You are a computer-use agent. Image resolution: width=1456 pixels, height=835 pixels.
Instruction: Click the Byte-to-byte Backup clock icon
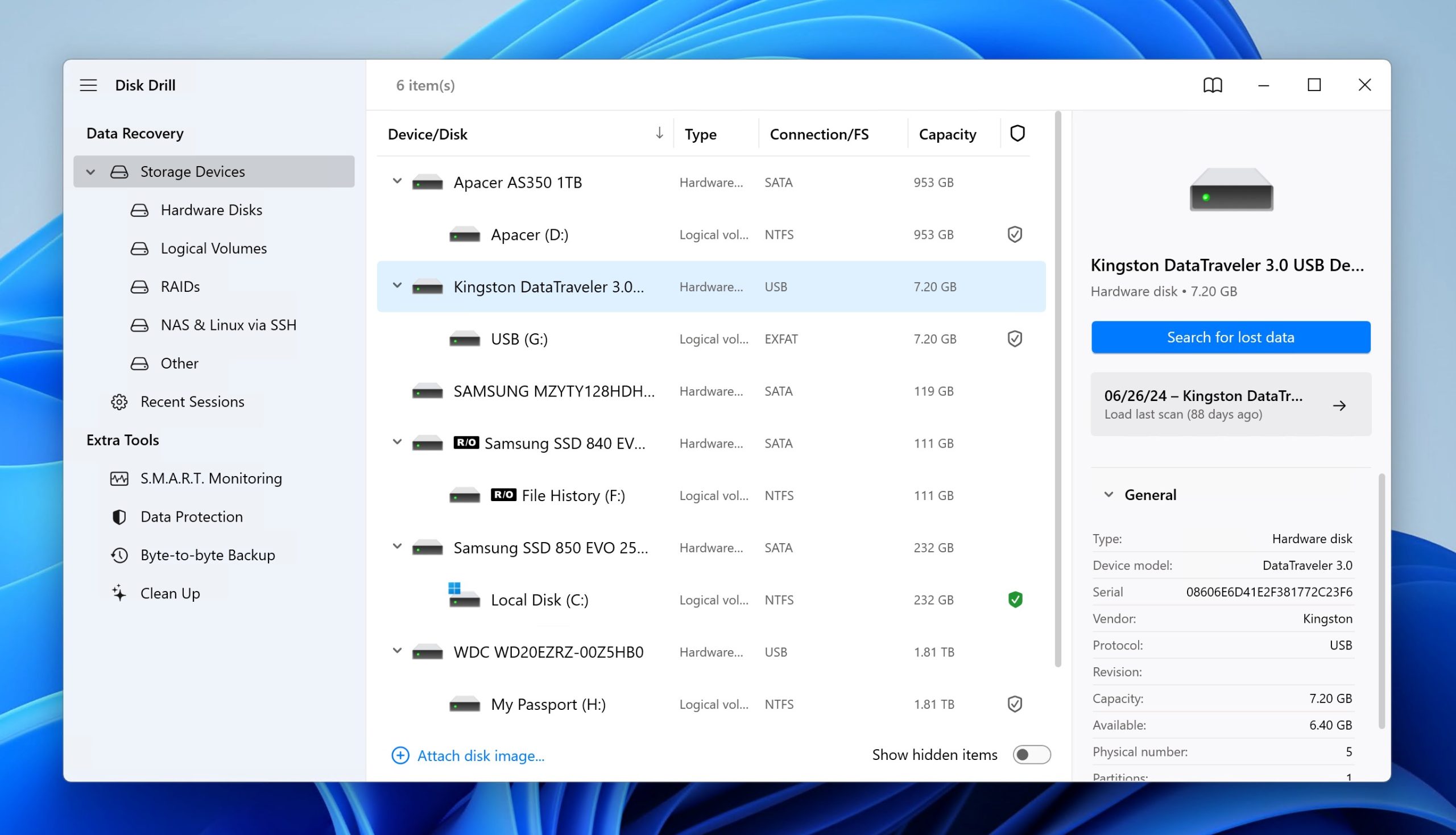(119, 555)
